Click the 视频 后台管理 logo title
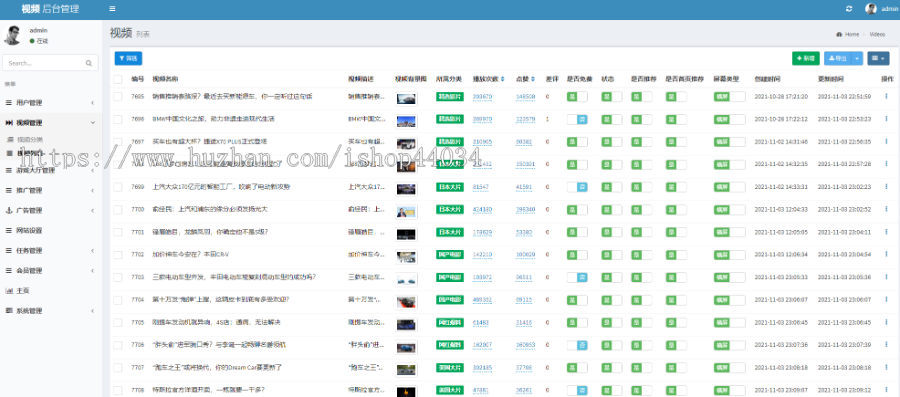Screen dimensions: 900x397 (51, 9)
